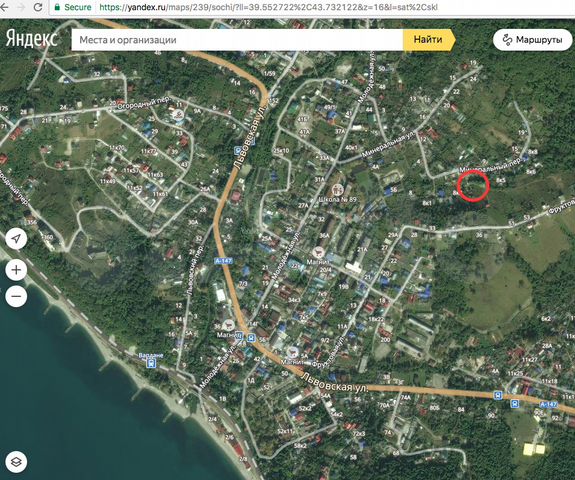Open the Маршруты routes button
The image size is (575, 480).
[x=532, y=40]
